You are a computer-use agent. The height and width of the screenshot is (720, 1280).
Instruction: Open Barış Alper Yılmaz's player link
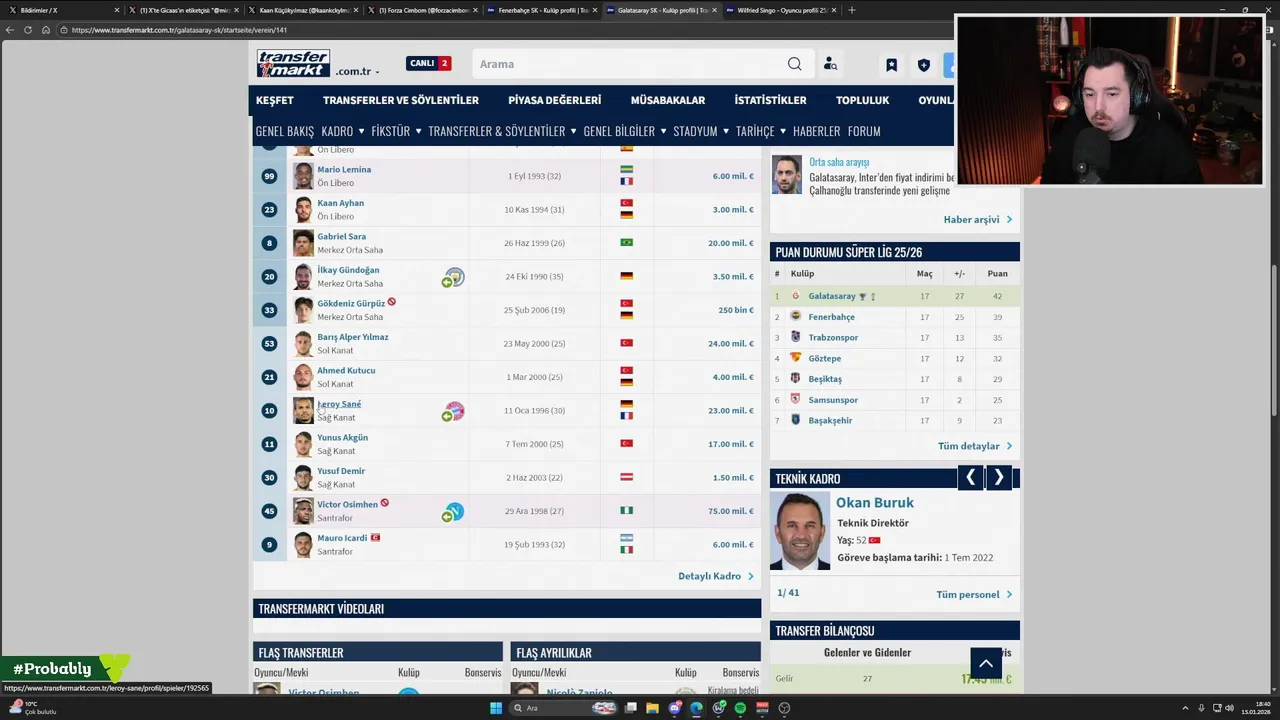[x=353, y=337]
